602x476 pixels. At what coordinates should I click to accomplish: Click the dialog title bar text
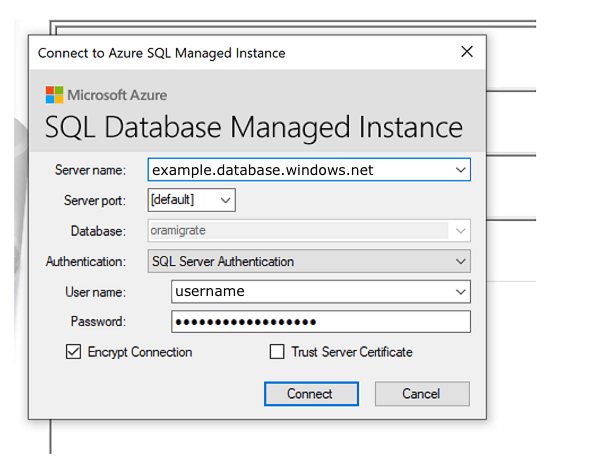coord(161,53)
